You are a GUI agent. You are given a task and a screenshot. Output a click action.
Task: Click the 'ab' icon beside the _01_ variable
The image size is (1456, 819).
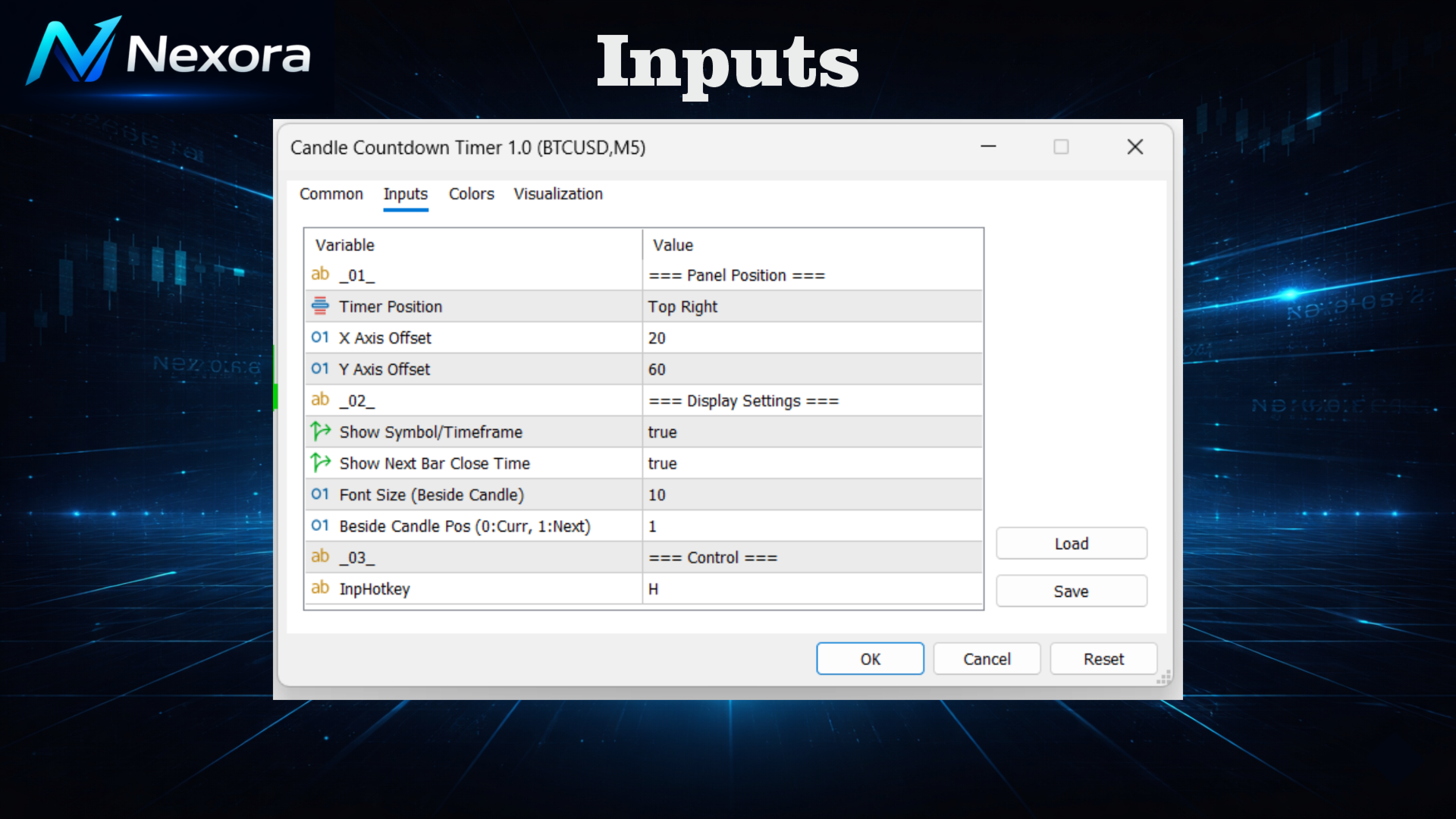(320, 275)
